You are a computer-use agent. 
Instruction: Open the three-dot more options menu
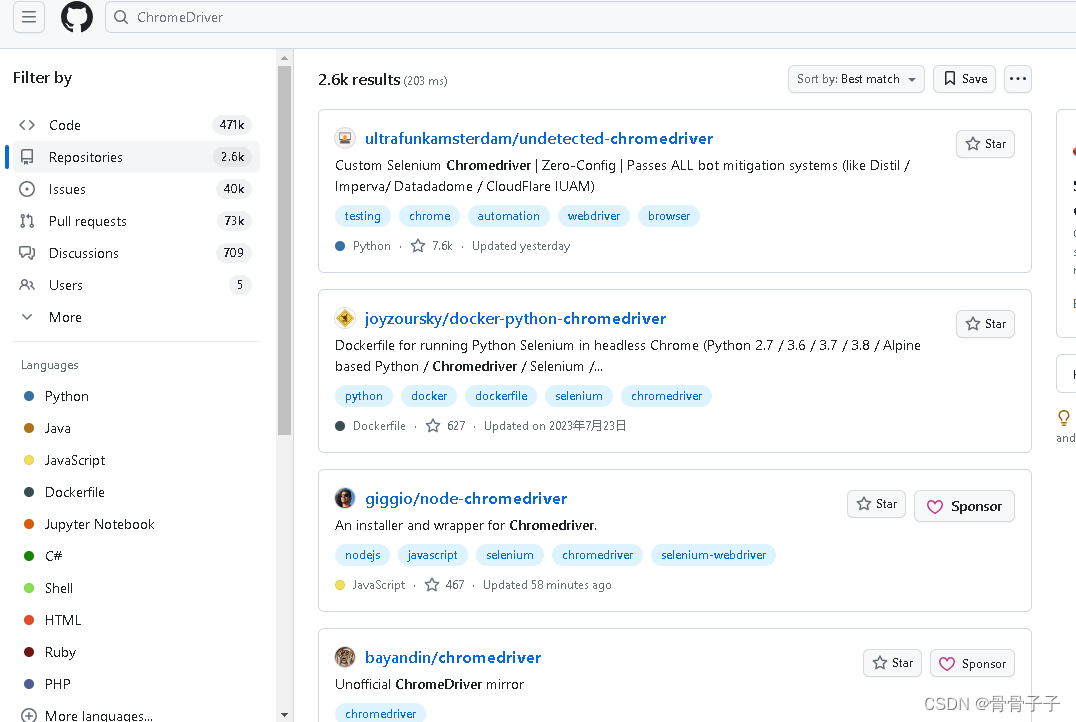1018,79
